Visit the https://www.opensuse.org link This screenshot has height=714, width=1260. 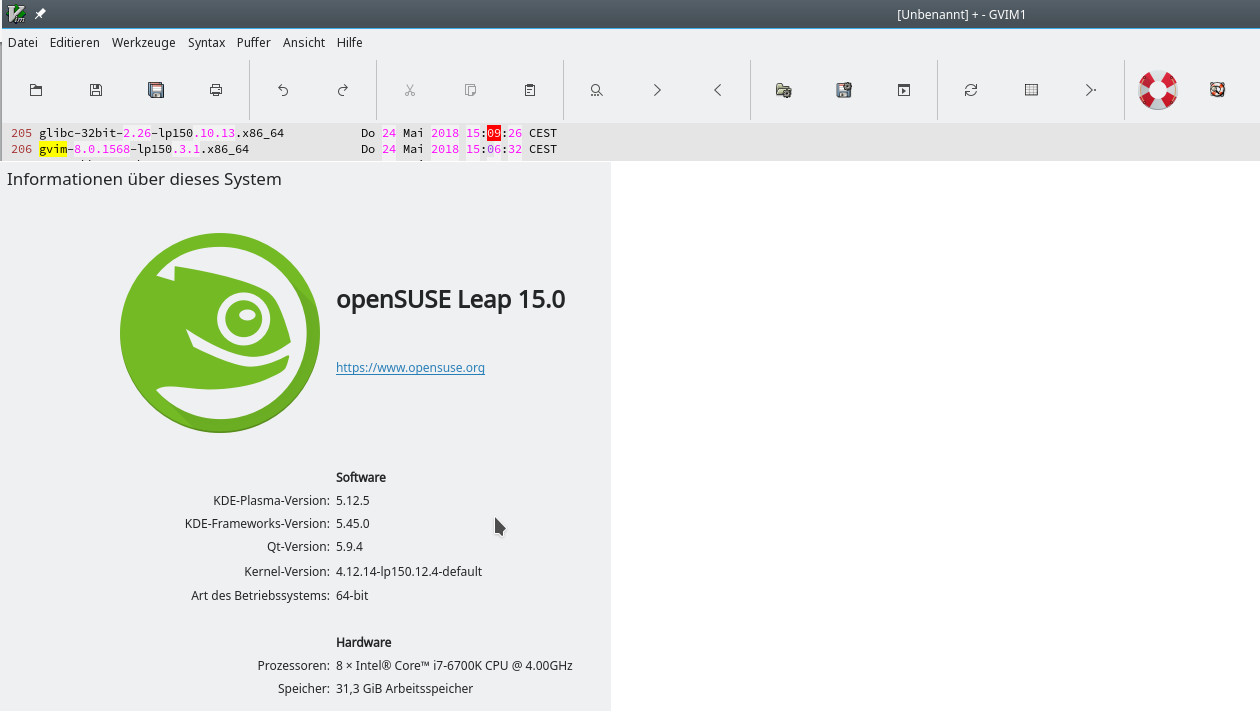pyautogui.click(x=410, y=367)
